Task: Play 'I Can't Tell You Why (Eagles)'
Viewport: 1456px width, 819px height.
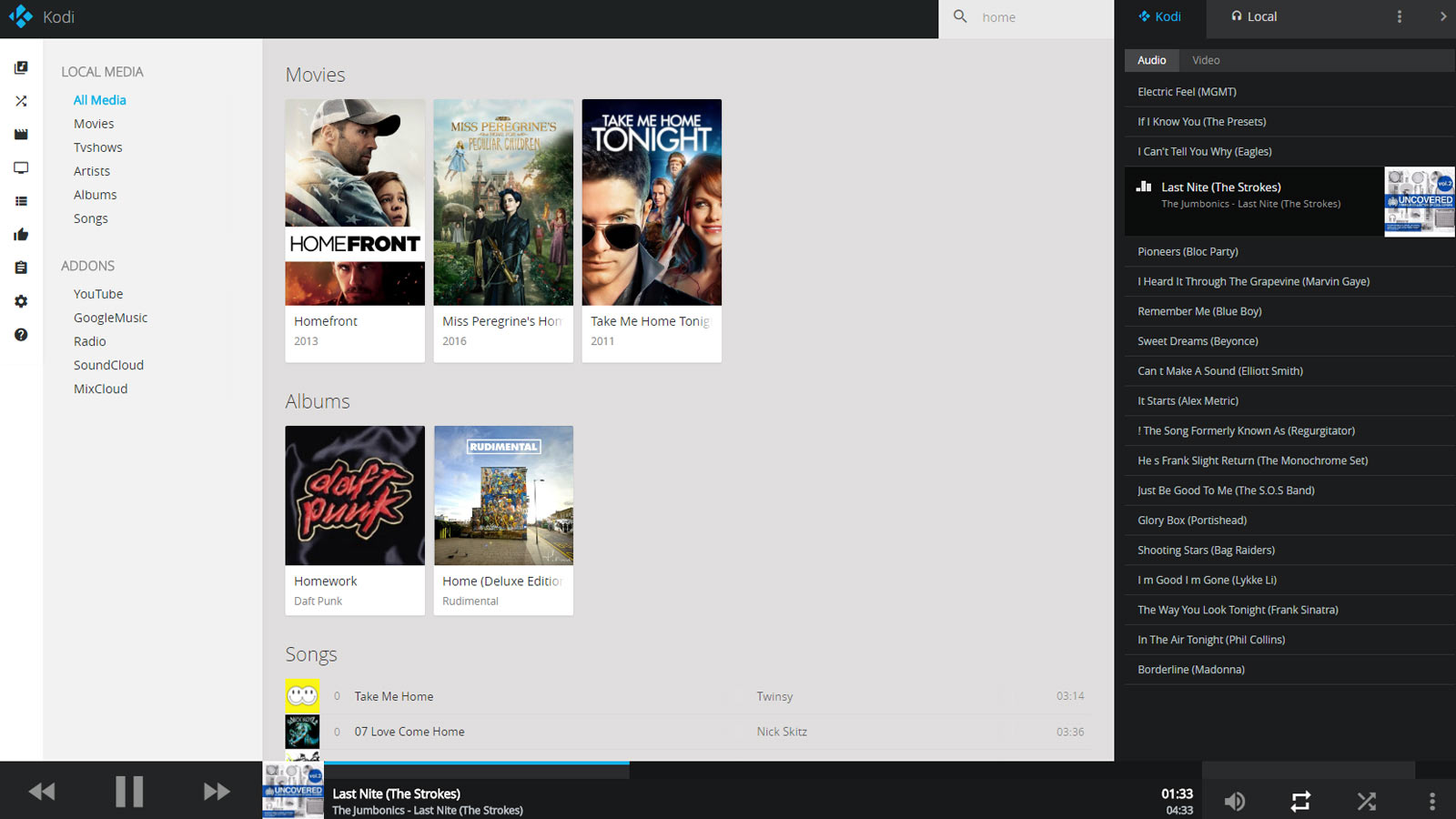Action: [1289, 152]
